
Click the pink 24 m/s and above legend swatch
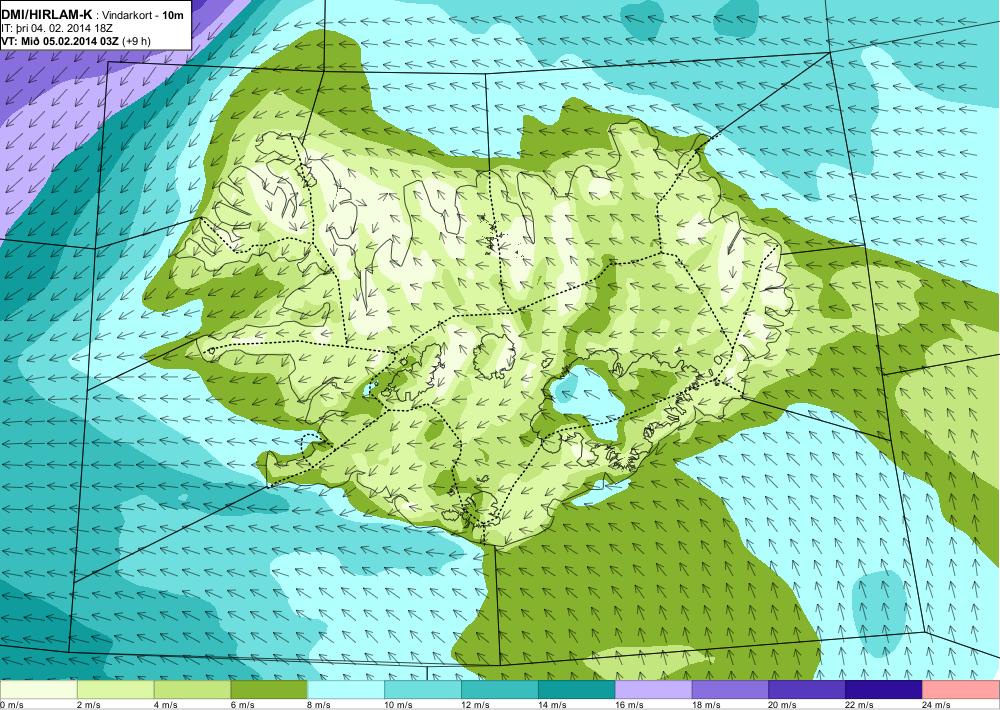[x=961, y=689]
